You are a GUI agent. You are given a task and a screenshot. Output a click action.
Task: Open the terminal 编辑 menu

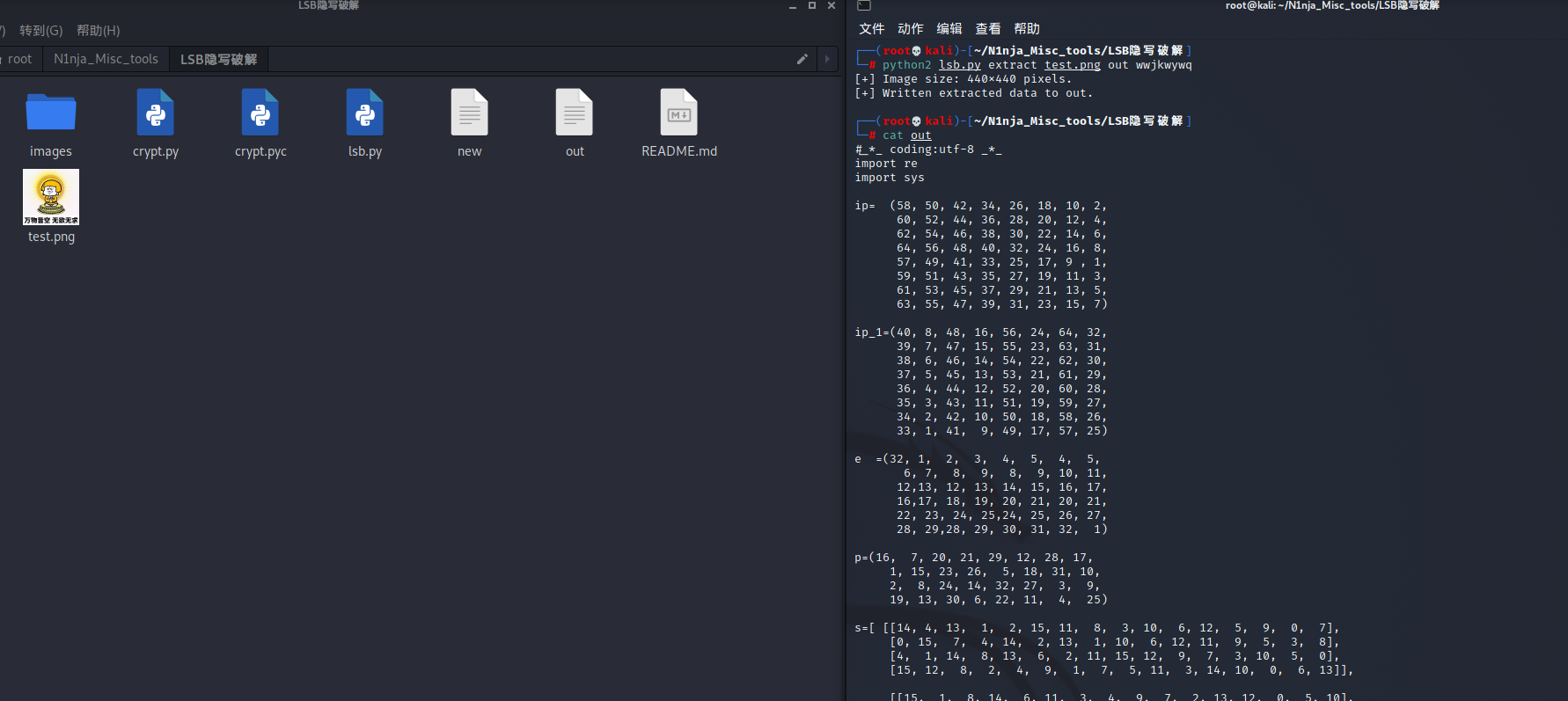(949, 29)
